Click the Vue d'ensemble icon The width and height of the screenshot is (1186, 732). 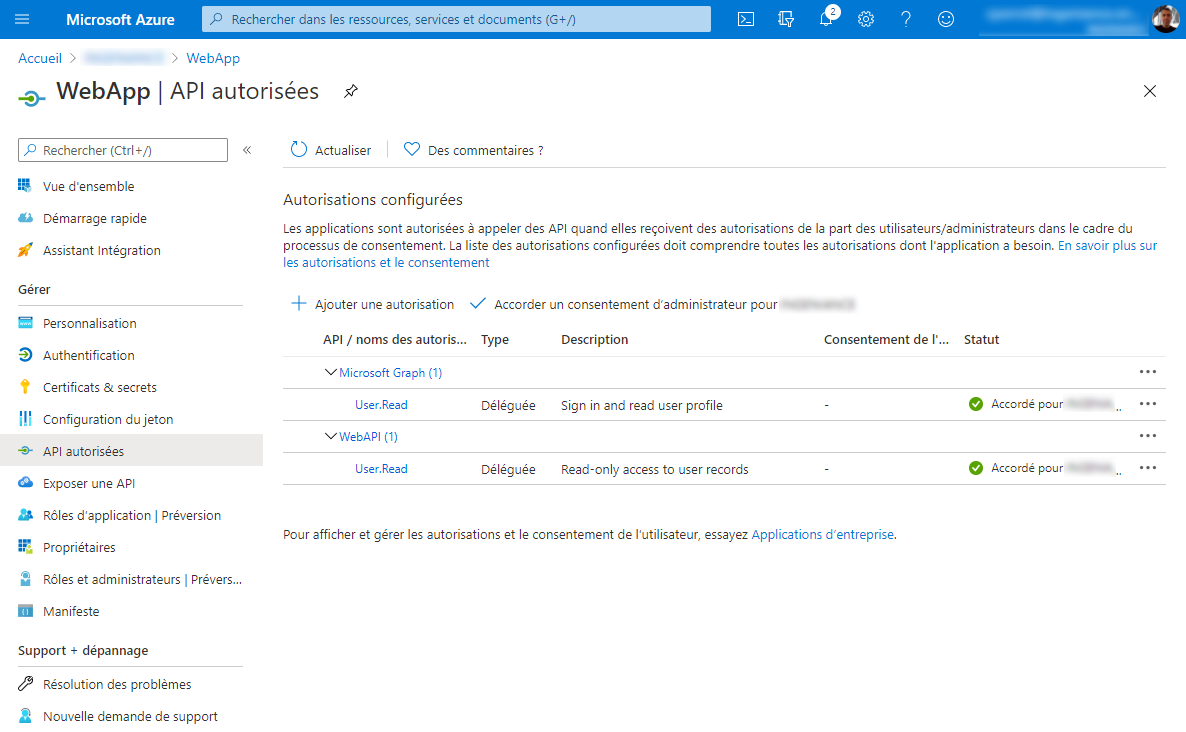pos(25,186)
